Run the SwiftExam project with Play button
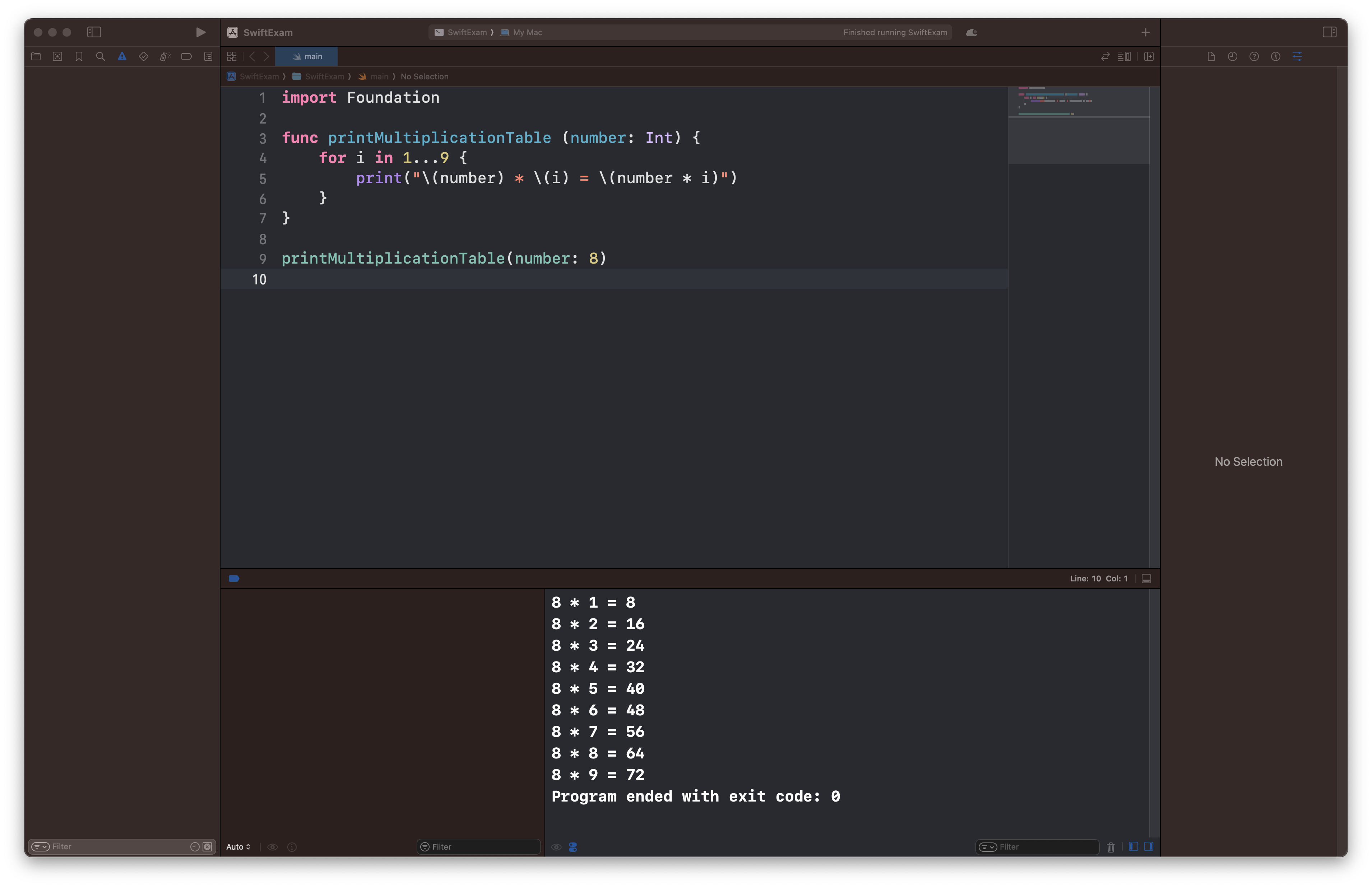Viewport: 1372px width, 887px height. click(x=200, y=32)
